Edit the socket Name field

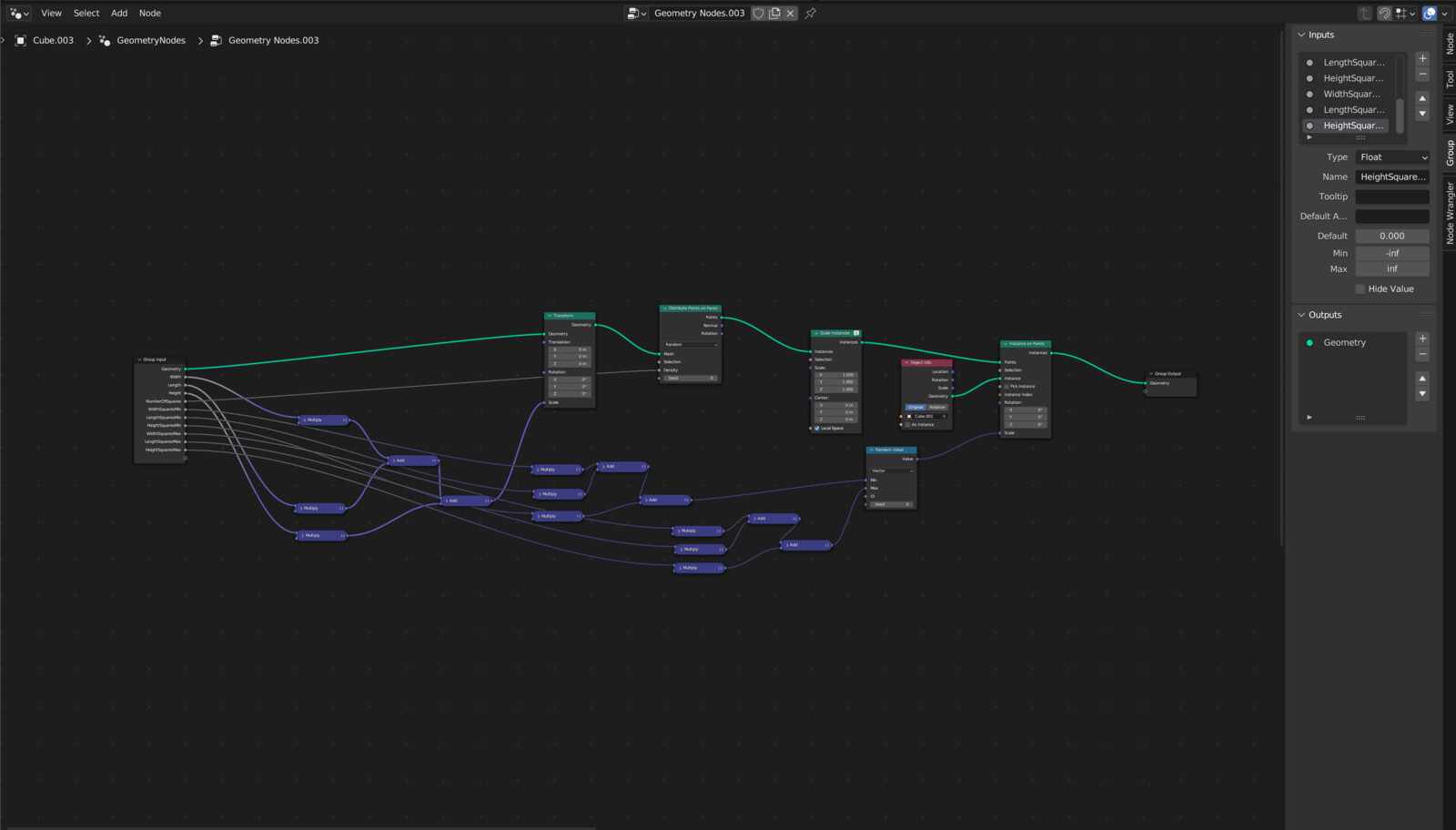1392,177
